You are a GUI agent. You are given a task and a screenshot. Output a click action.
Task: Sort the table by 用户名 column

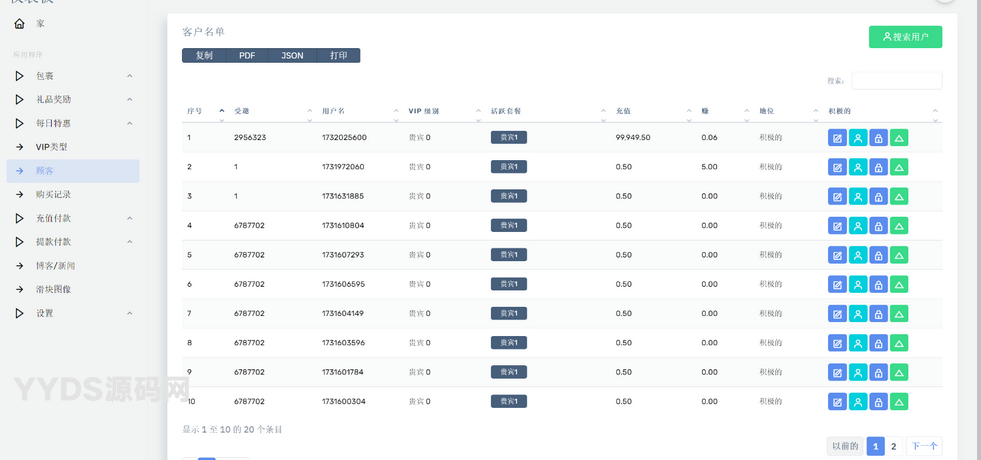point(360,111)
